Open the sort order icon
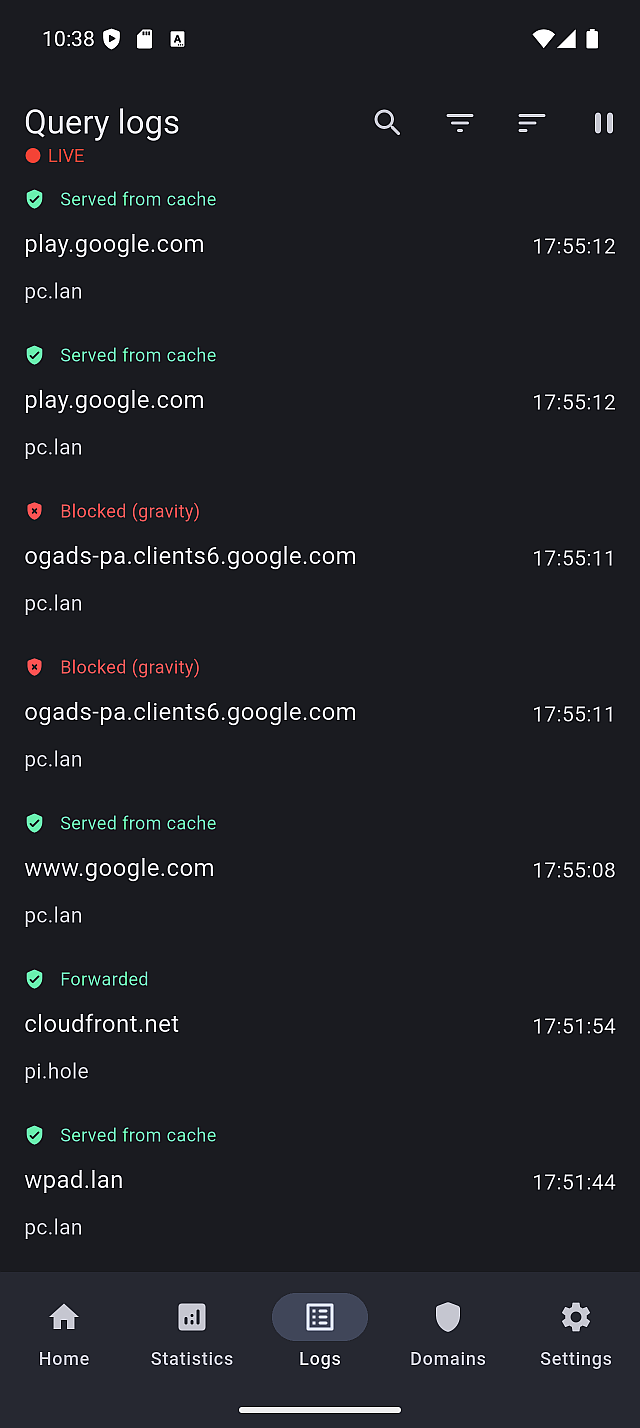 pyautogui.click(x=531, y=123)
